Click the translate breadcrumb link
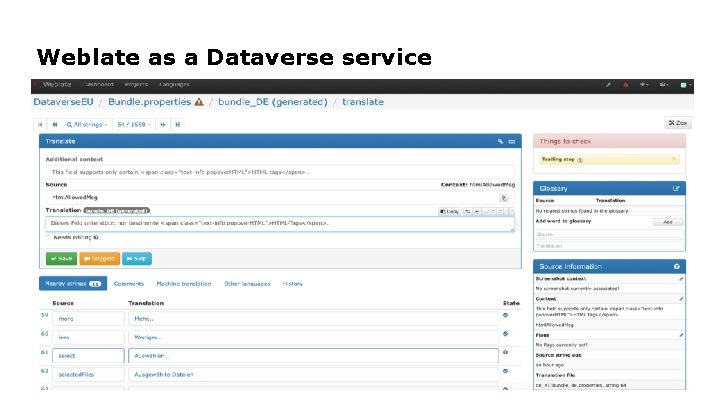Image resolution: width=720 pixels, height=405 pixels. 363,102
